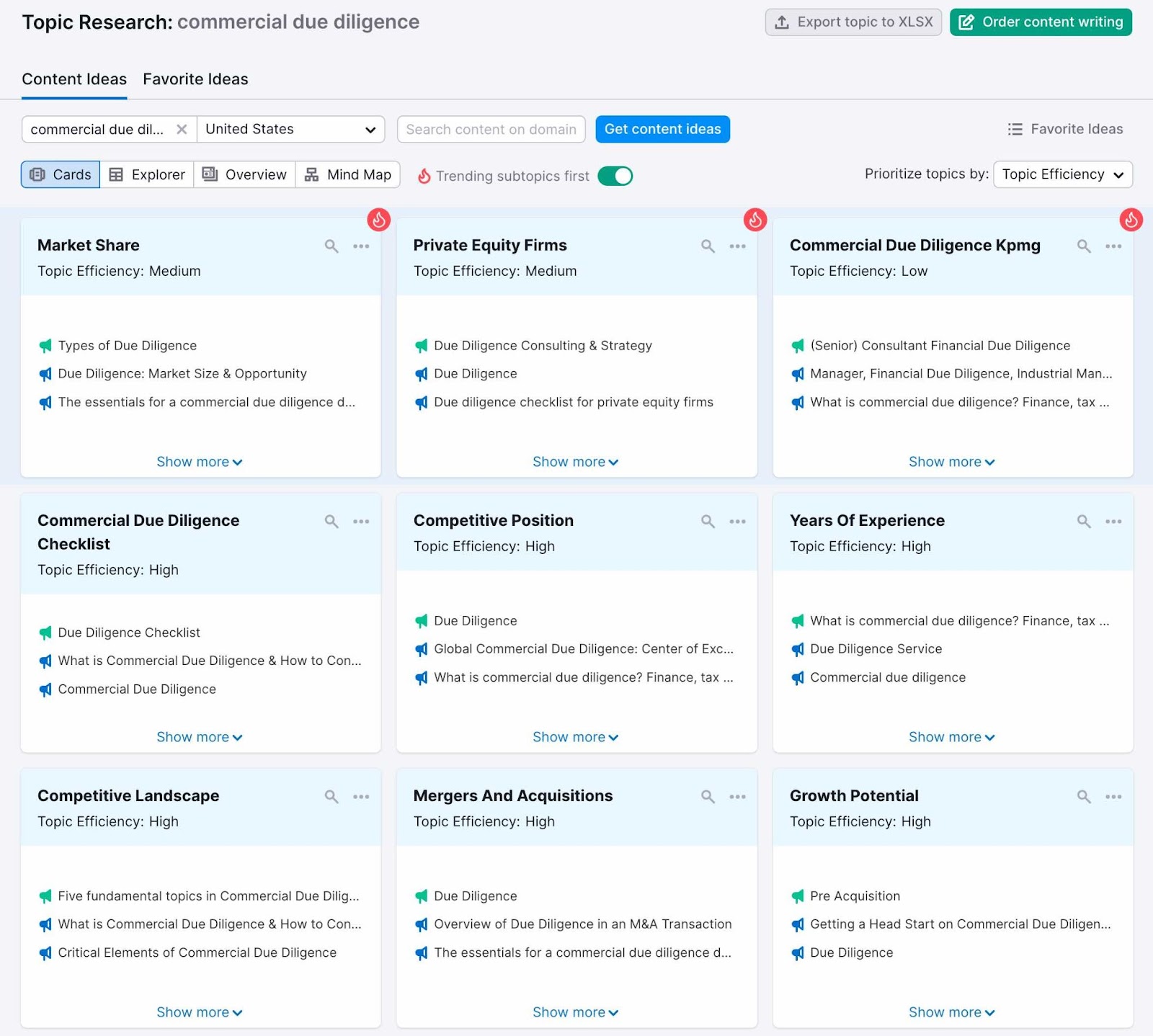
Task: Open the search icon on Market Share card
Action: point(331,246)
